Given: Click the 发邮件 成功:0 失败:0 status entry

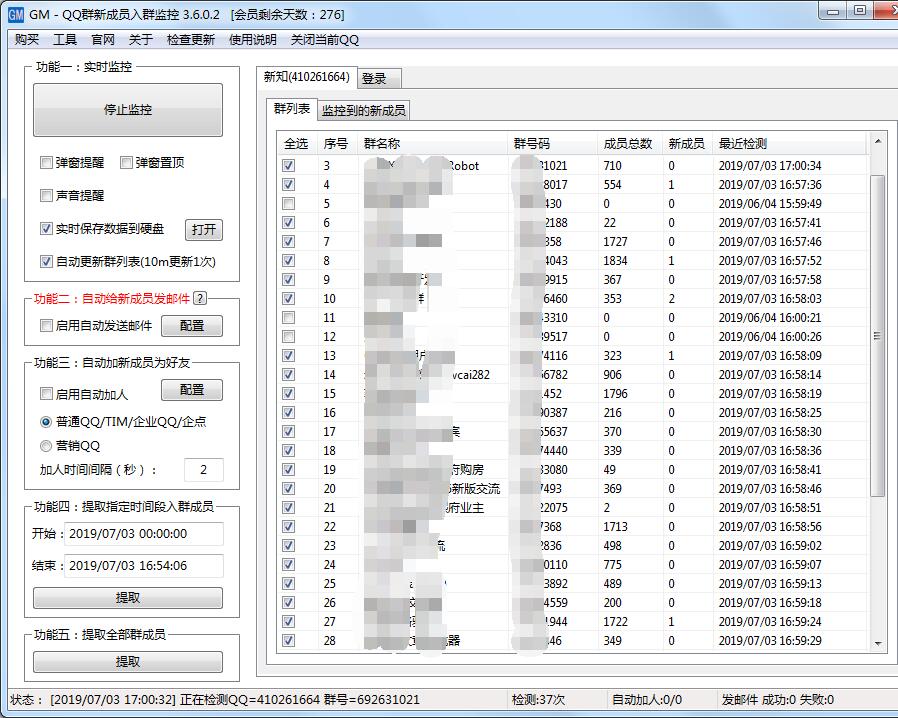Looking at the screenshot, I should pyautogui.click(x=778, y=699).
